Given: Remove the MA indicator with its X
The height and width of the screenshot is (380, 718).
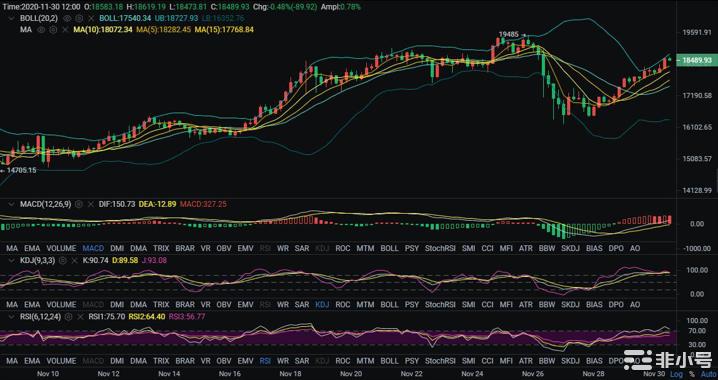Looking at the screenshot, I should click(65, 30).
